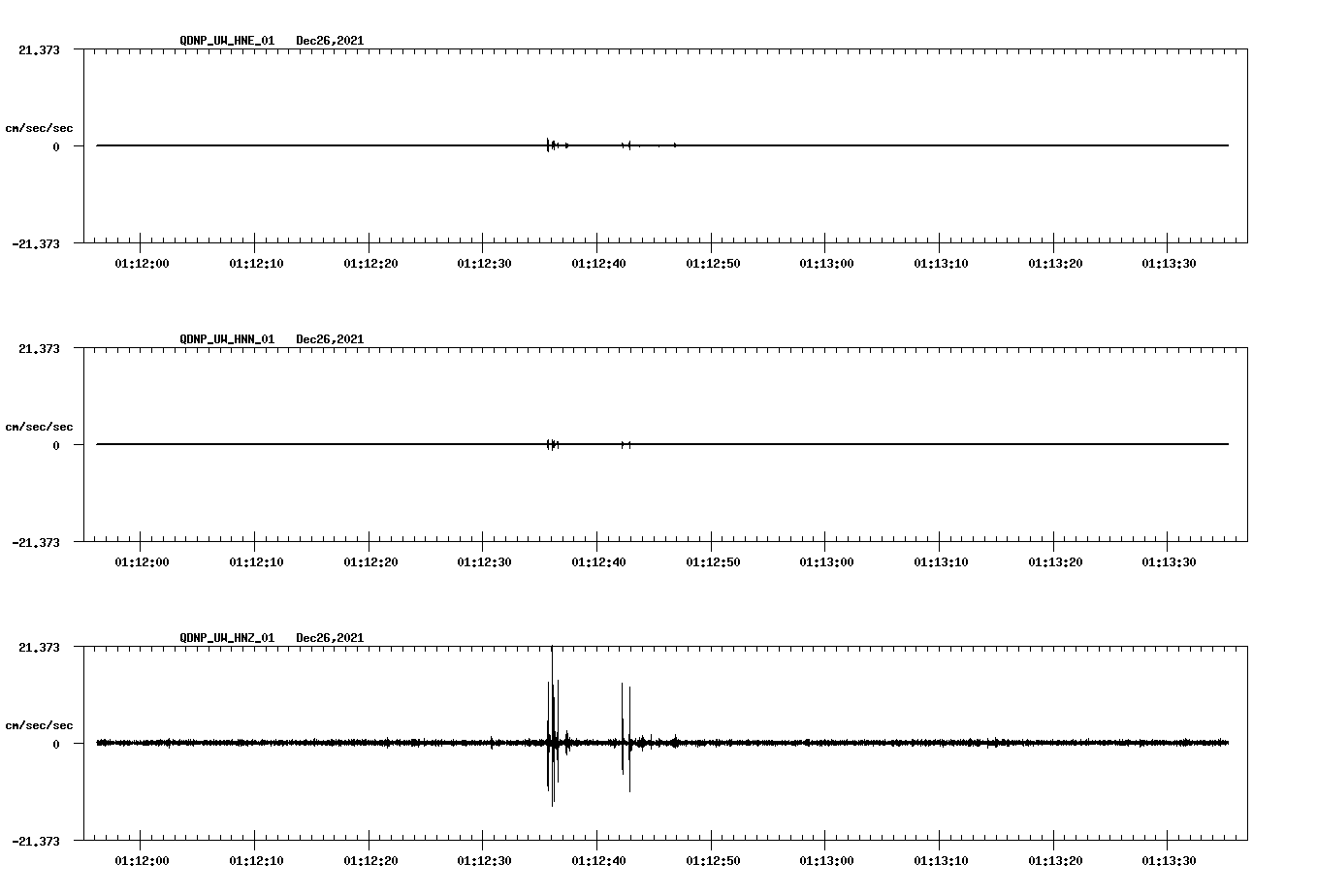1317x896 pixels.
Task: Click the Dec26,2021 date in HNE header
Action: pyautogui.click(x=330, y=41)
